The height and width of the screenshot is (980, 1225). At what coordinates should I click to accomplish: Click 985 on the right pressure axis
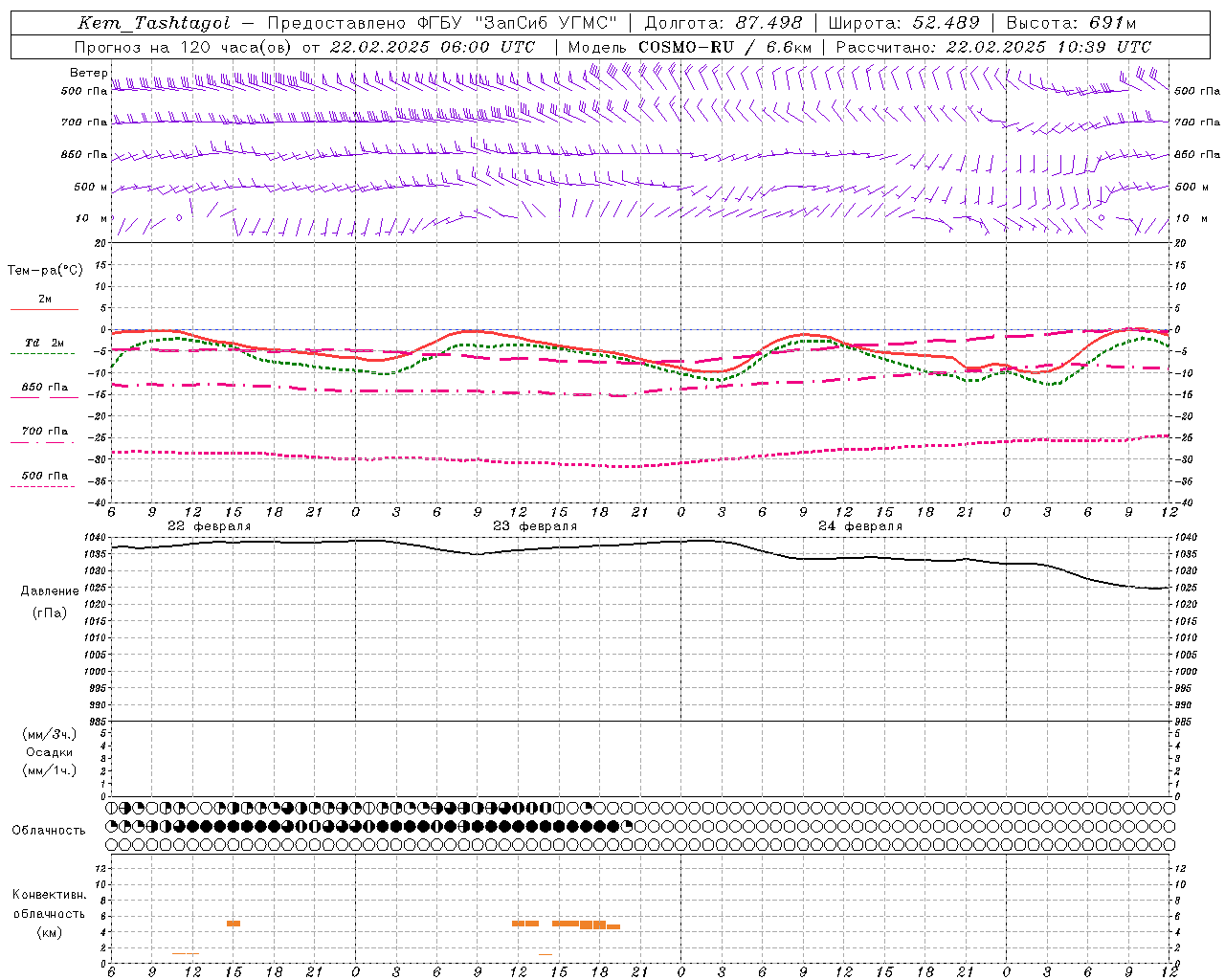(1183, 721)
